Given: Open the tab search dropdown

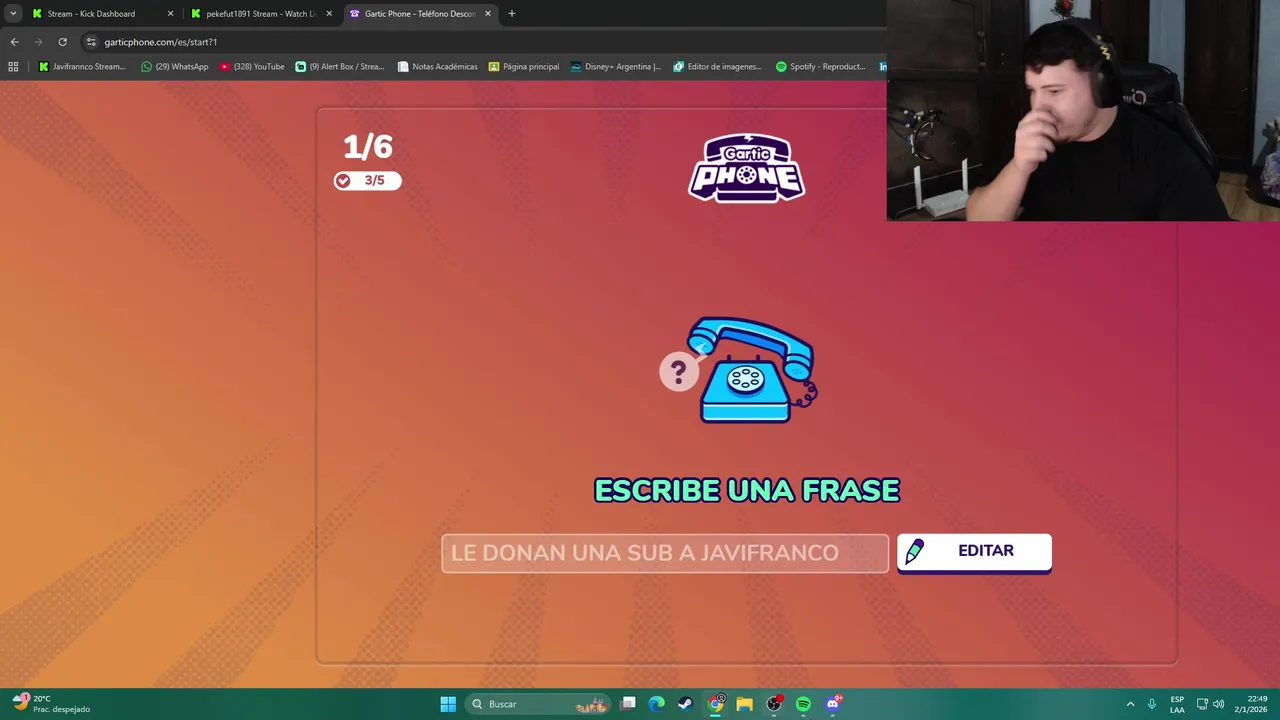Looking at the screenshot, I should pos(13,14).
